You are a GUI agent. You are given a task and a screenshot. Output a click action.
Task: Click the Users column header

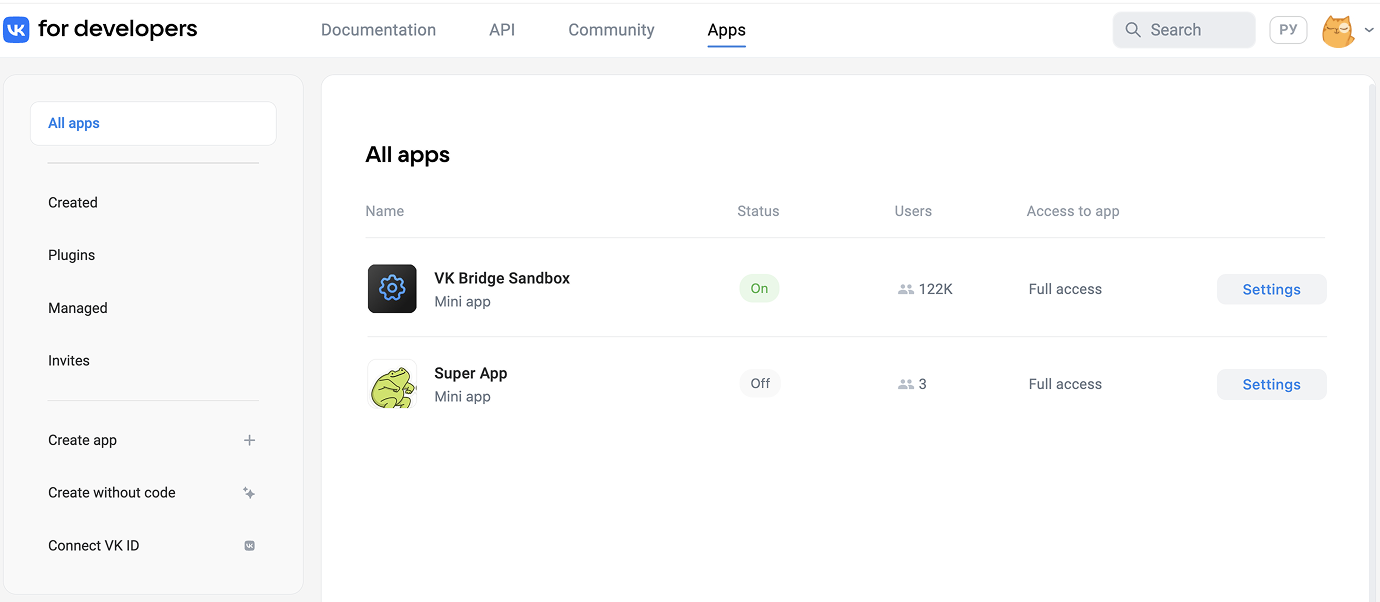(x=913, y=211)
